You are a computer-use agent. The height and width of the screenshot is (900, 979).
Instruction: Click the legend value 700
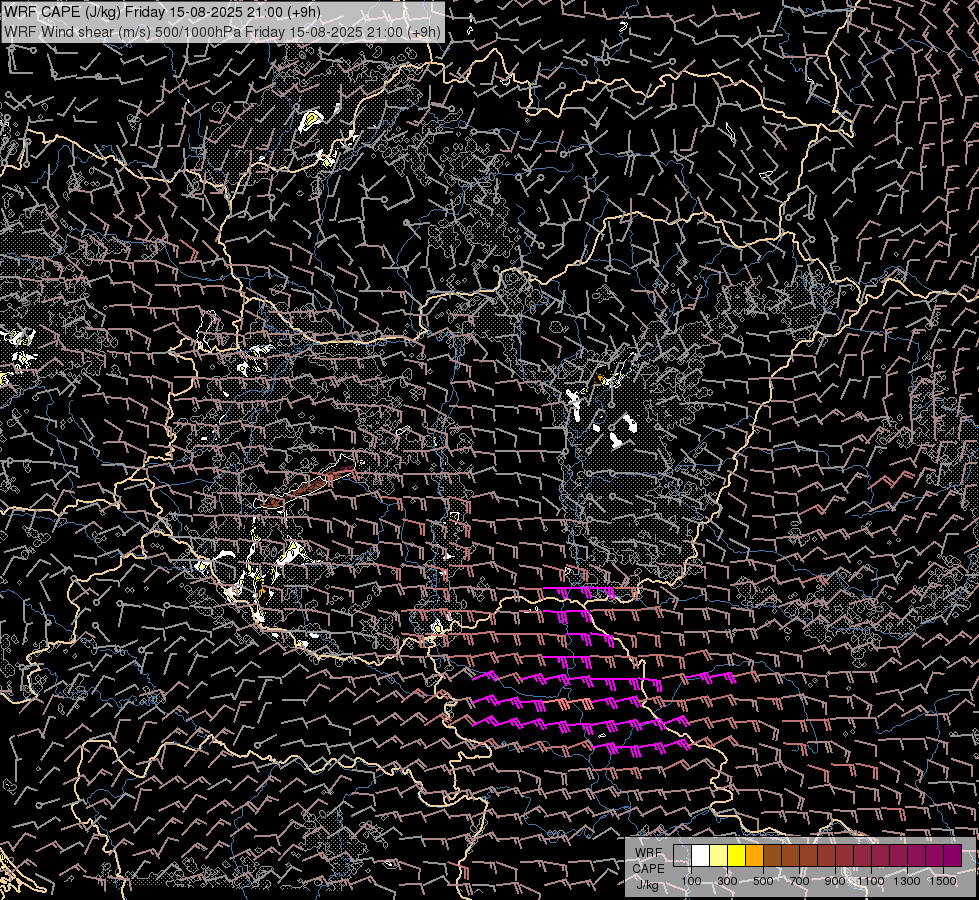click(799, 881)
